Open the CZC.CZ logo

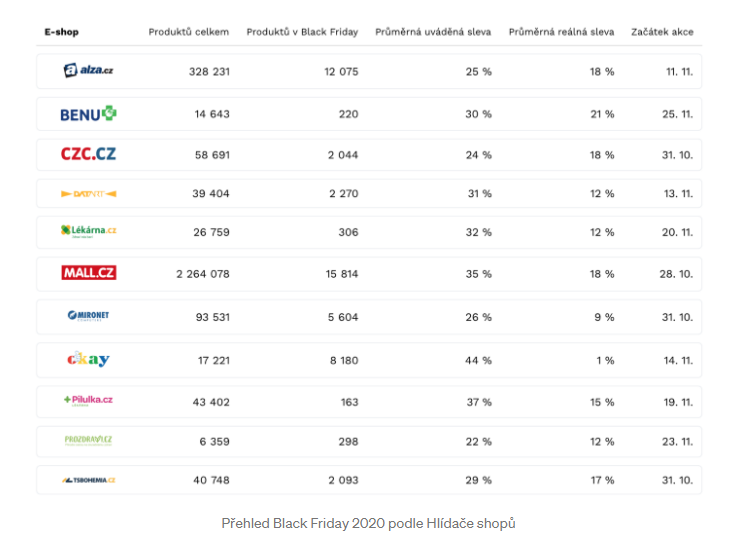click(88, 154)
